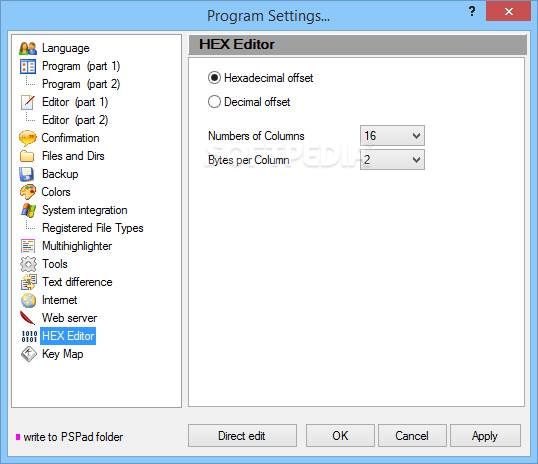538x464 pixels.
Task: Click the Web server feather icon
Action: [27, 318]
